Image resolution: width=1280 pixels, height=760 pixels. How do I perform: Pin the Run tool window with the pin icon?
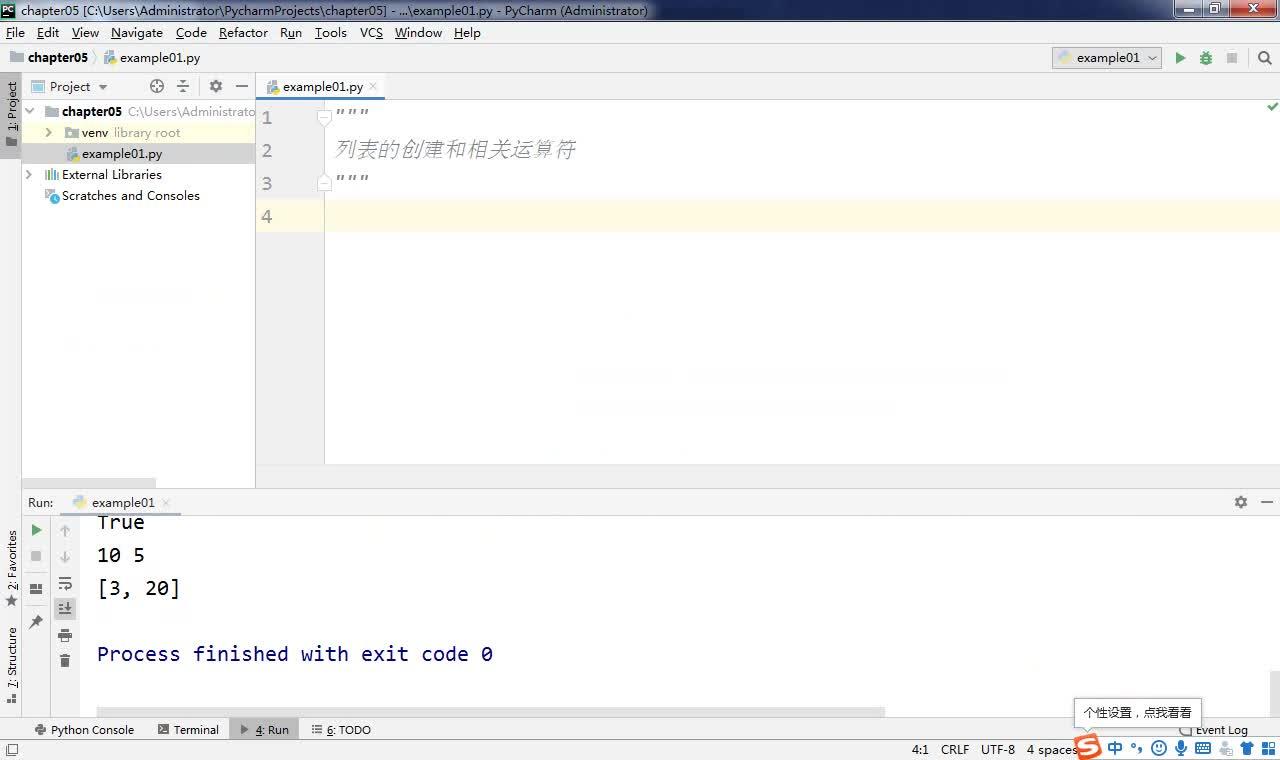coord(36,621)
